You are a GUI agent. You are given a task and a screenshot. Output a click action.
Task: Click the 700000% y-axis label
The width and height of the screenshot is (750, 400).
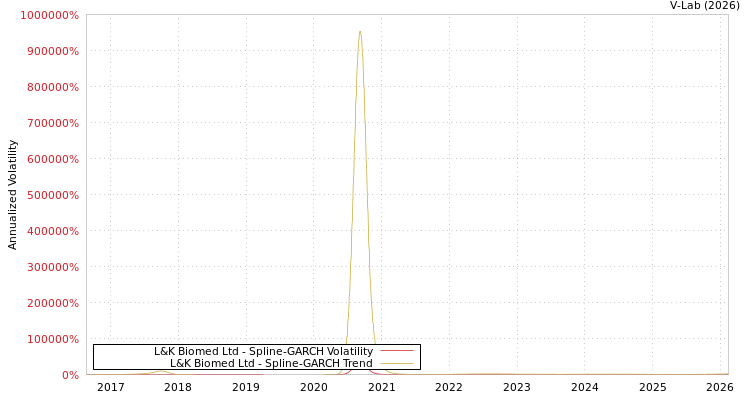pyautogui.click(x=53, y=123)
